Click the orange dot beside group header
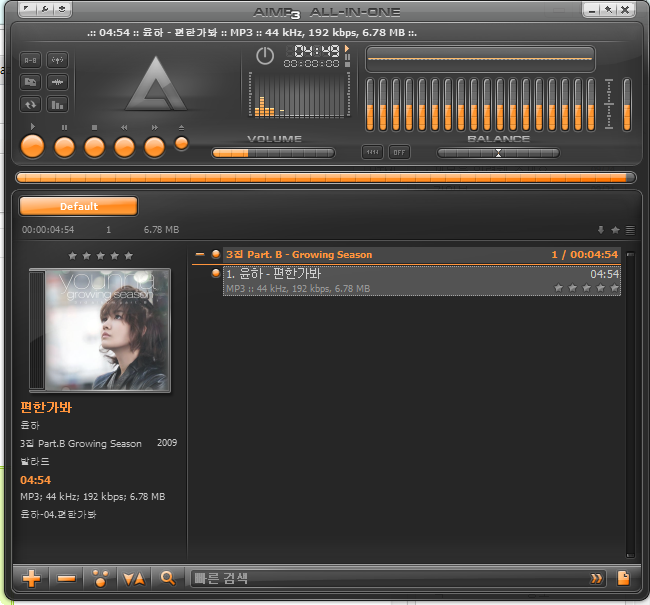Viewport: 650px width, 605px height. point(216,254)
